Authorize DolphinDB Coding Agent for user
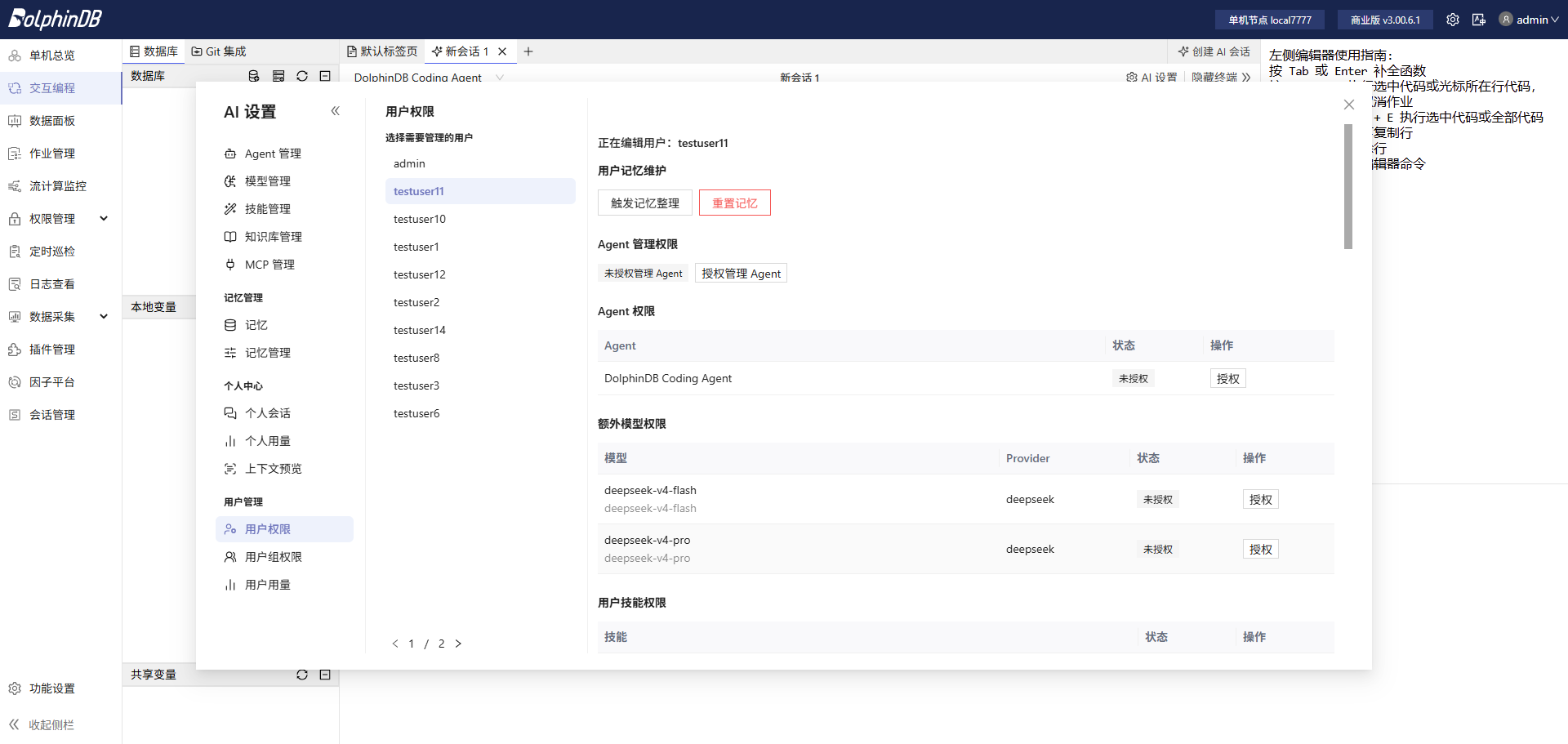Image resolution: width=1568 pixels, height=744 pixels. (1227, 379)
